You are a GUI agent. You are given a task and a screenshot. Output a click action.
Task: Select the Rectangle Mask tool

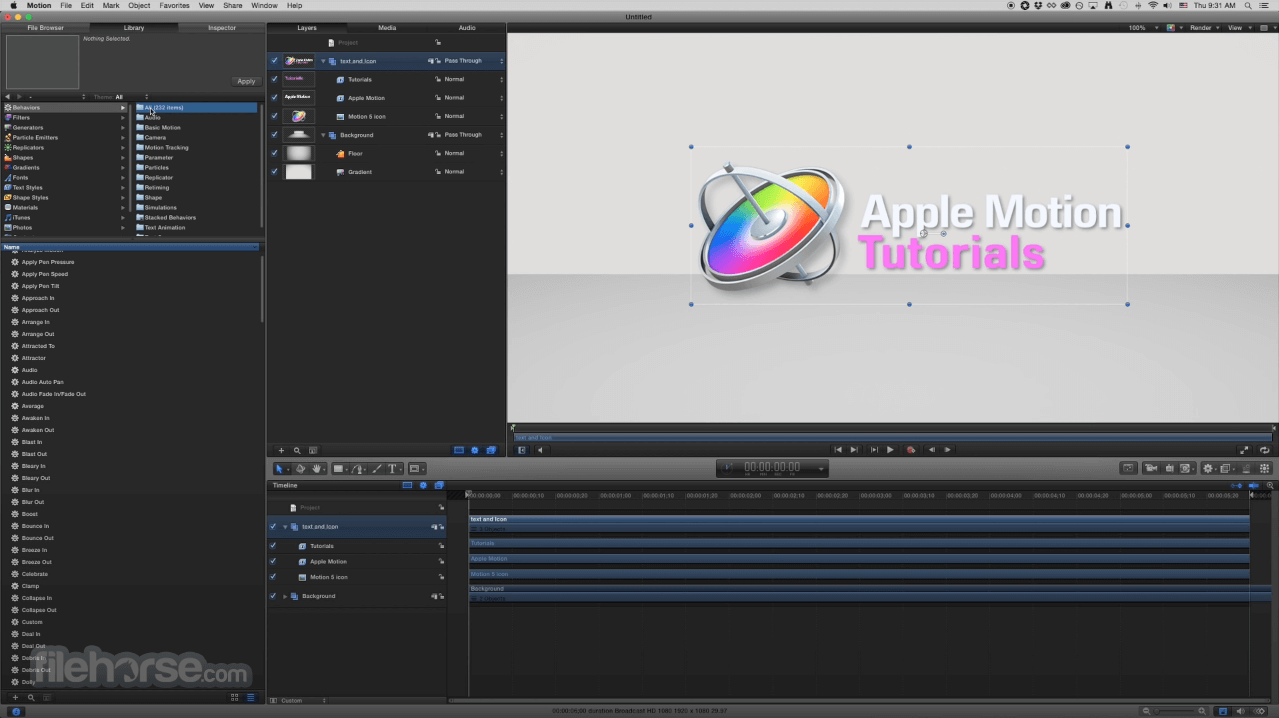point(414,468)
